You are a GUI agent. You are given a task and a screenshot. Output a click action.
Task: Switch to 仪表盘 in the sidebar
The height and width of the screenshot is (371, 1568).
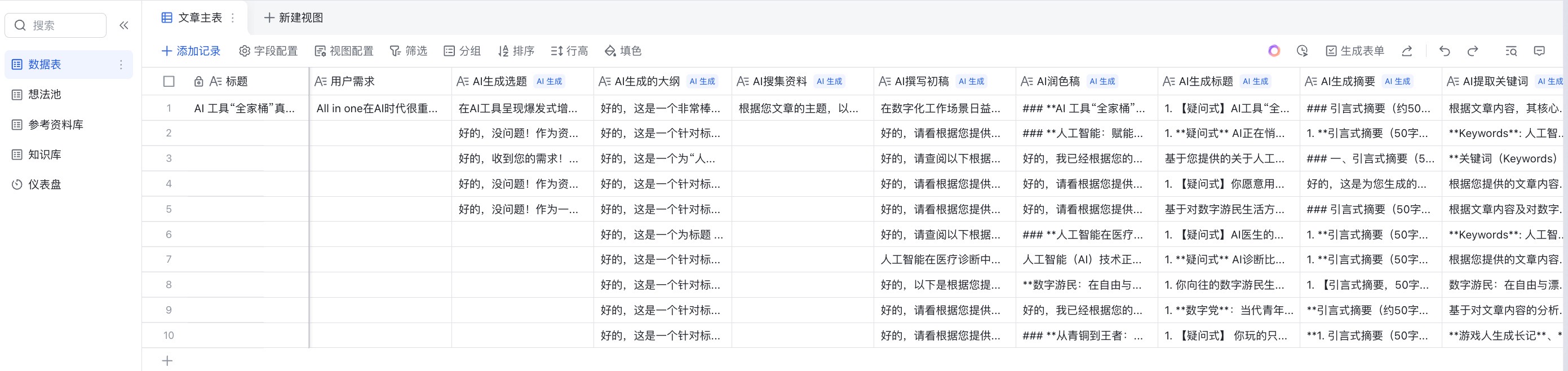coord(45,184)
